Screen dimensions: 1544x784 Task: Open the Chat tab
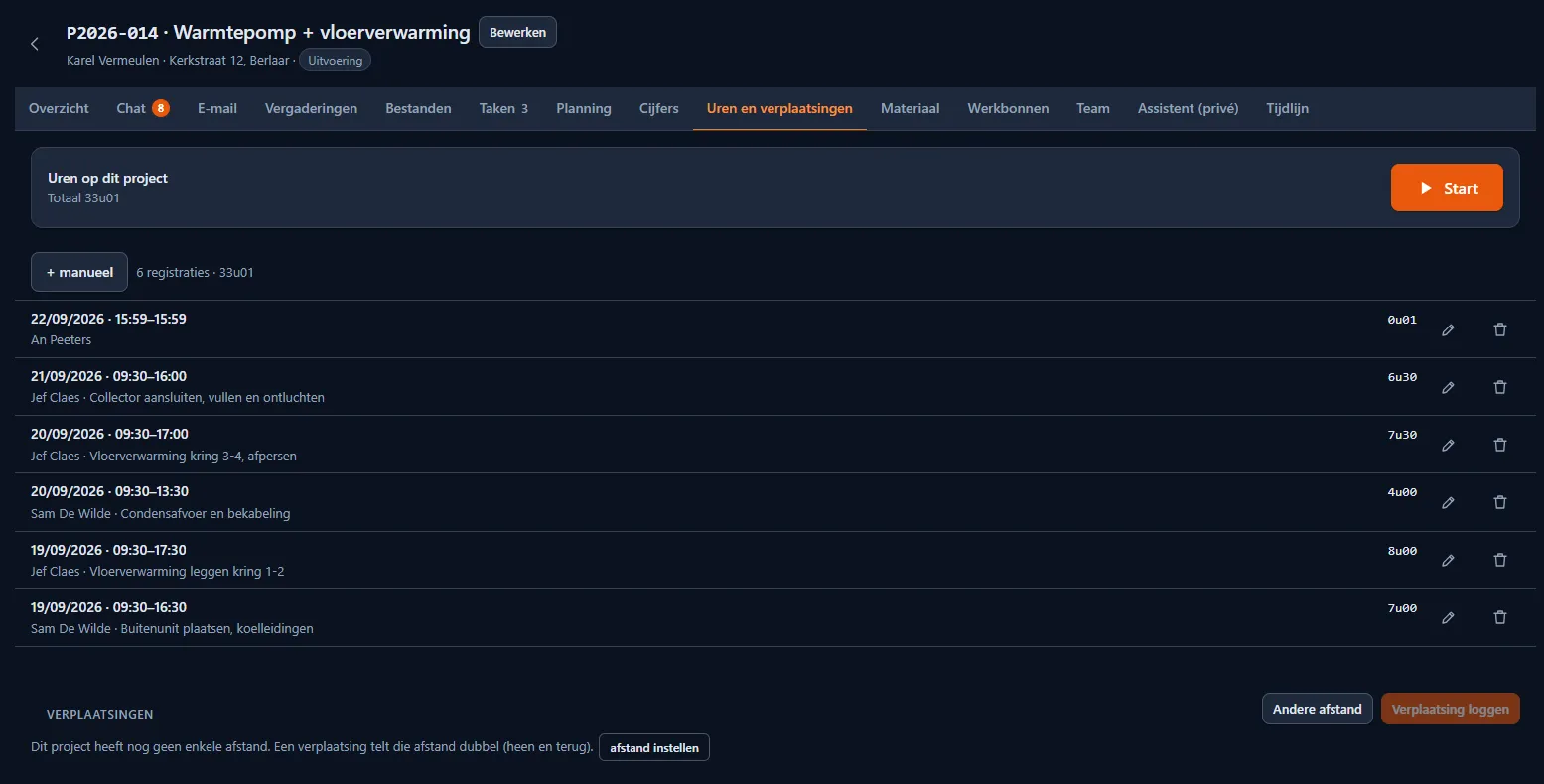pyautogui.click(x=143, y=108)
